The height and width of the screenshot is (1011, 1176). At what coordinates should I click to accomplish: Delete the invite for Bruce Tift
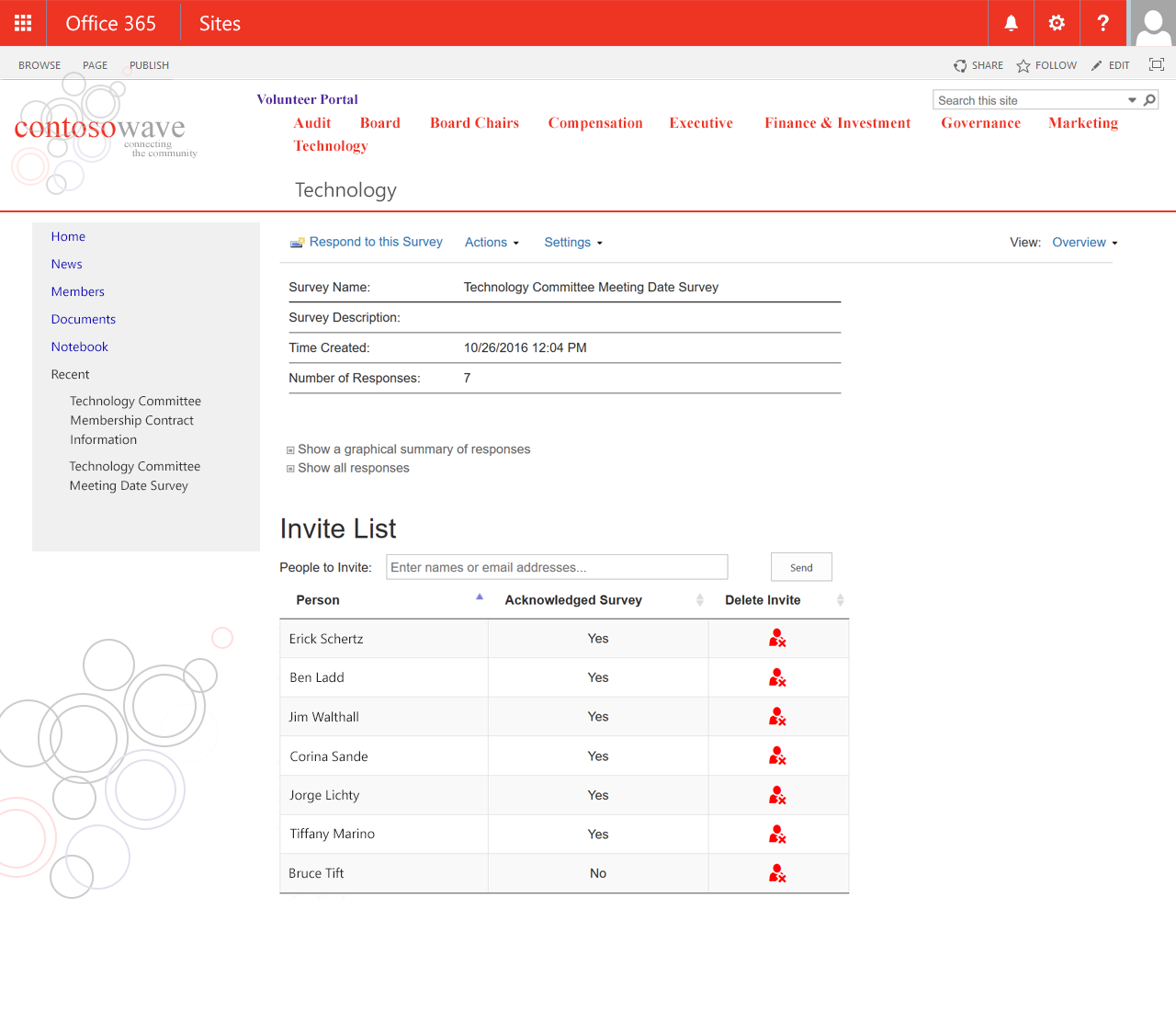coord(777,873)
